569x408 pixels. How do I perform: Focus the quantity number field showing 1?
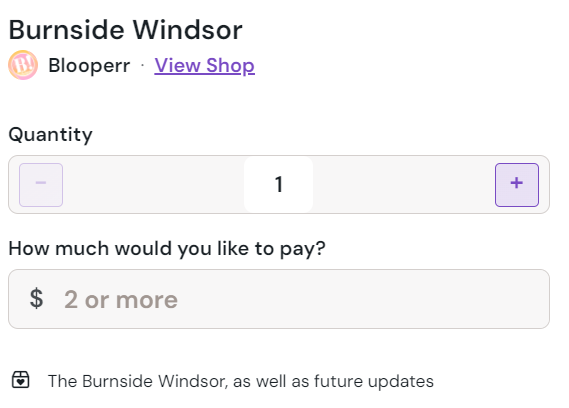pyautogui.click(x=278, y=184)
